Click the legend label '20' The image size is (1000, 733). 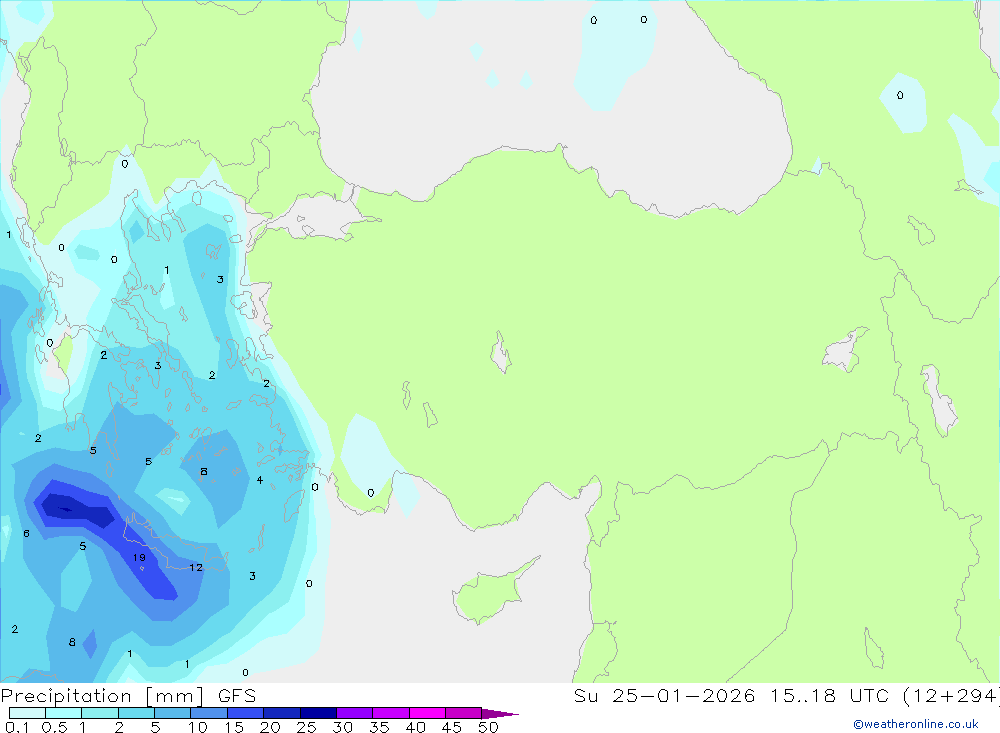point(270,727)
